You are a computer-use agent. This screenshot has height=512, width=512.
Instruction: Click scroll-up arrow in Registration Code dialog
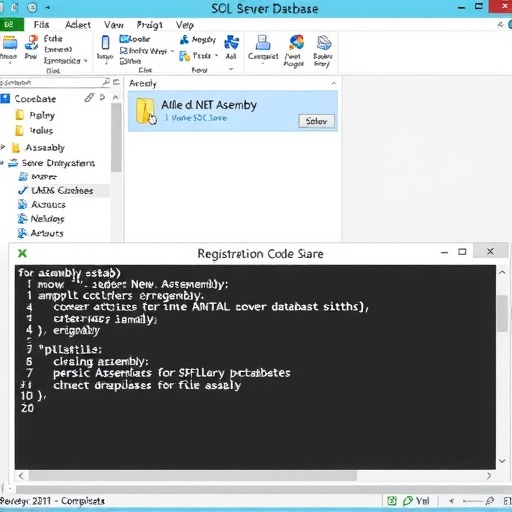pyautogui.click(x=502, y=273)
